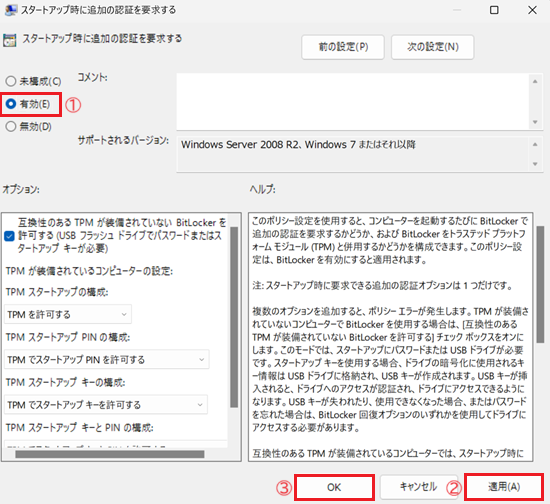Confirm with the OK button
This screenshot has width=550, height=504.
click(334, 487)
